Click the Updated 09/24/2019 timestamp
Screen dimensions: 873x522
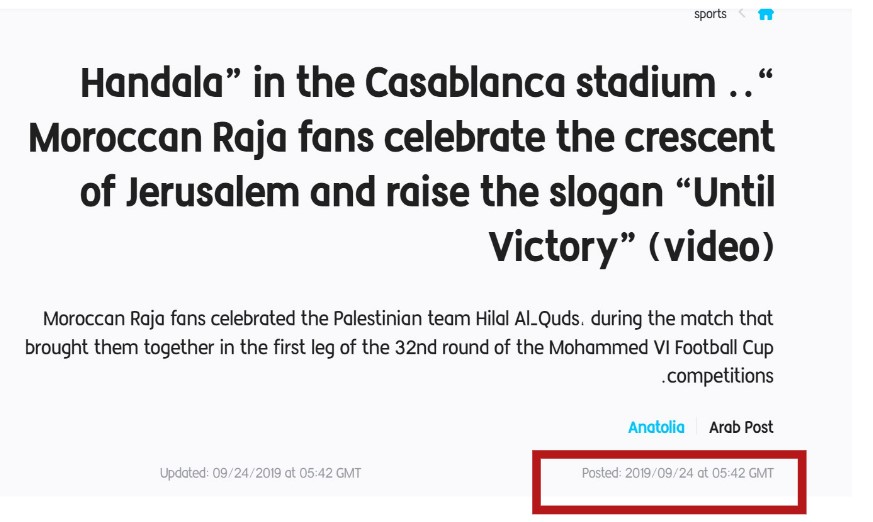tap(260, 473)
